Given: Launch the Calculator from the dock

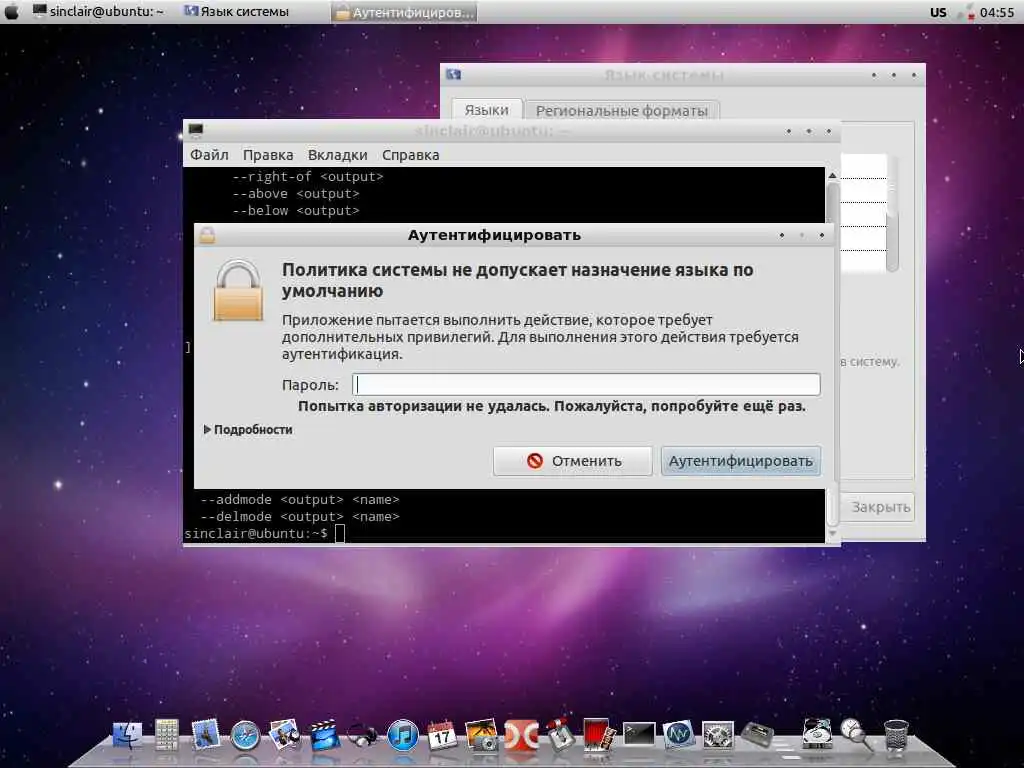Looking at the screenshot, I should (167, 735).
